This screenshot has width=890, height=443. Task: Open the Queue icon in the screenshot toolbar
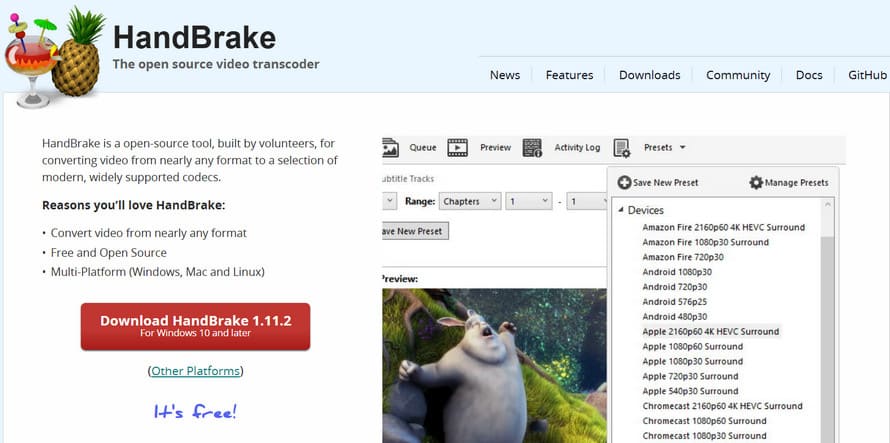coord(391,148)
